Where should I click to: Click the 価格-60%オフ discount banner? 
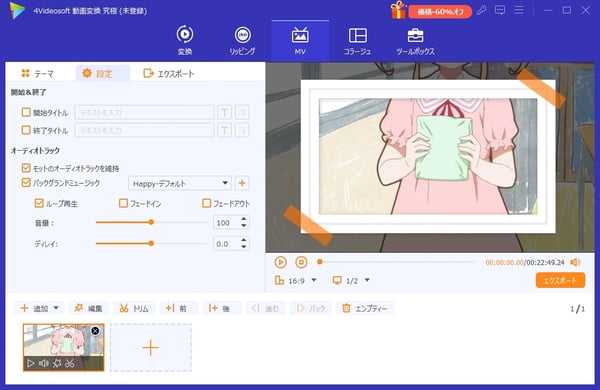[x=440, y=12]
